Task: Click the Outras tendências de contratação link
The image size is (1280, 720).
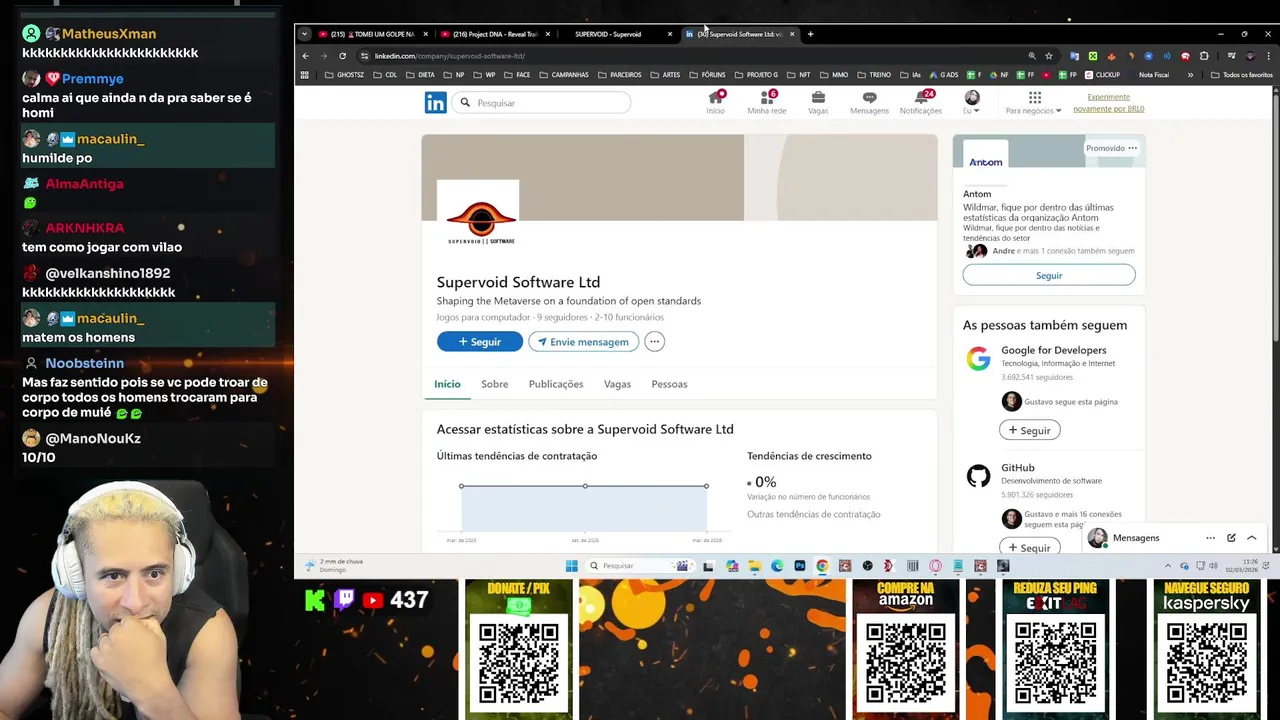Action: (x=814, y=514)
